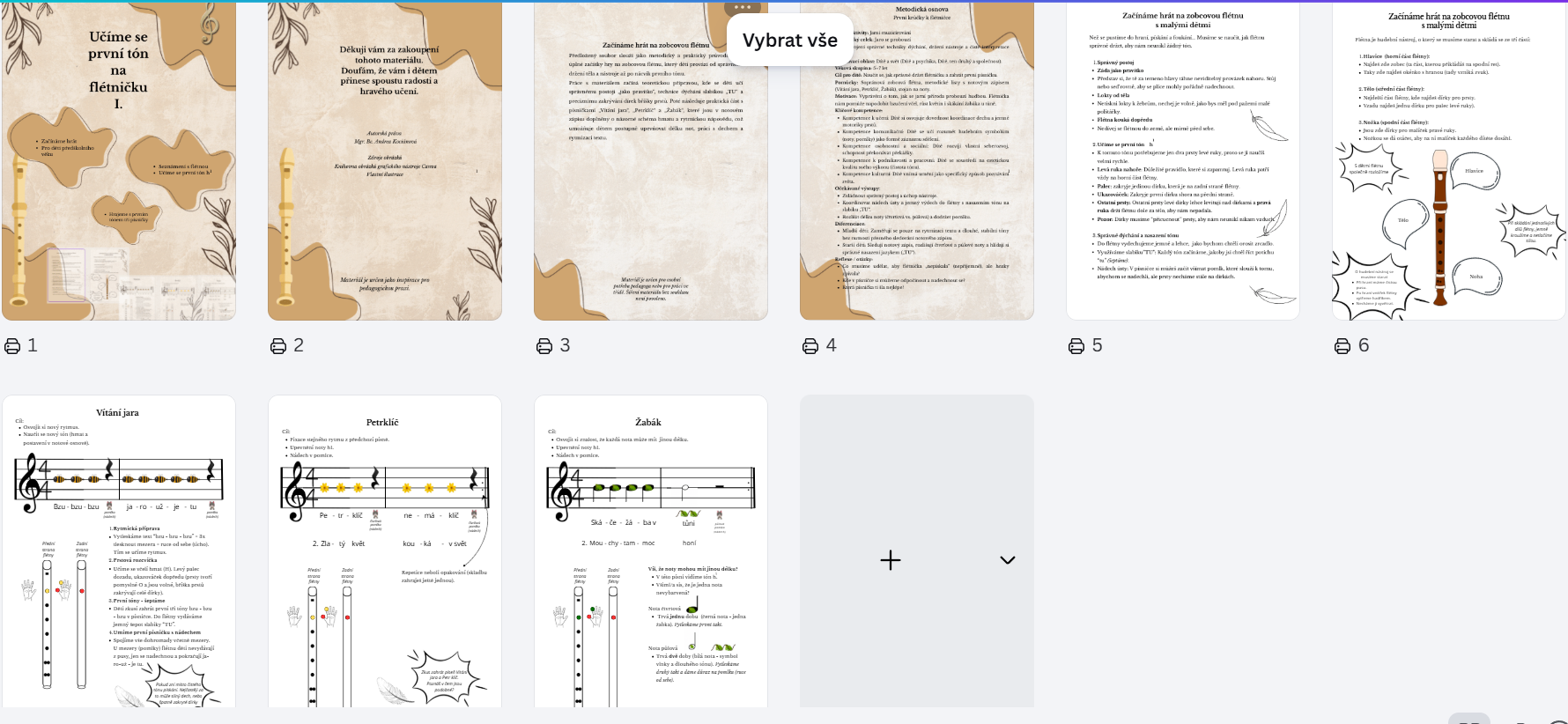
Task: Select the 'Učíme se první tón' cover page
Action: pos(119,161)
